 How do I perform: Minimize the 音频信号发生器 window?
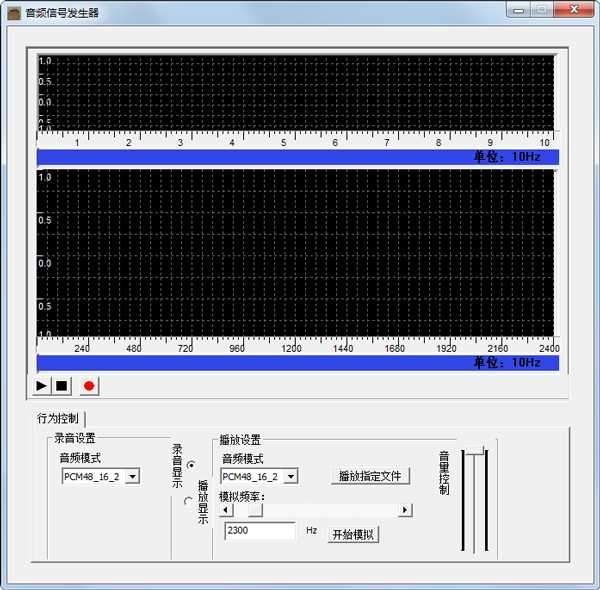coord(518,10)
